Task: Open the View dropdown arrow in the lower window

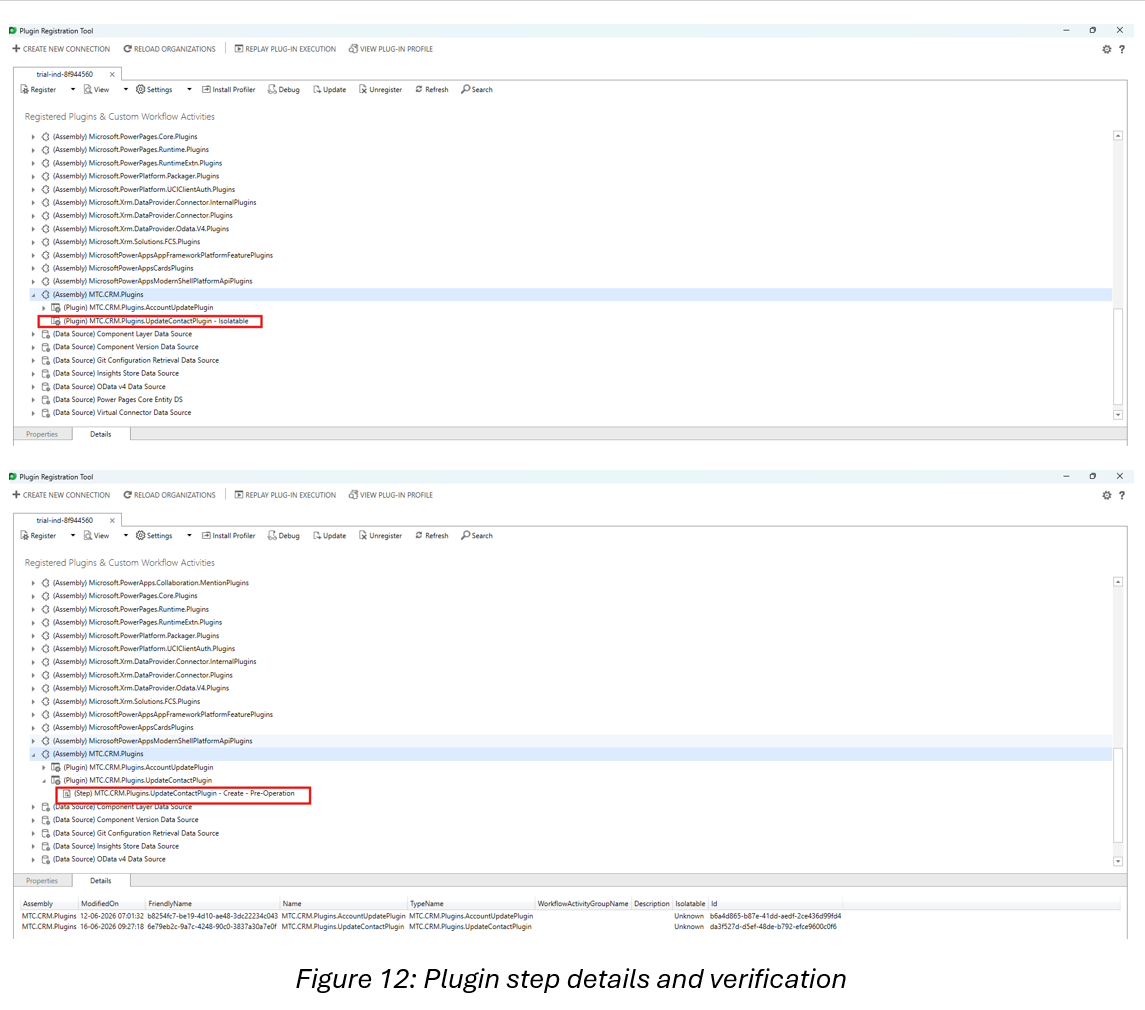Action: point(126,536)
